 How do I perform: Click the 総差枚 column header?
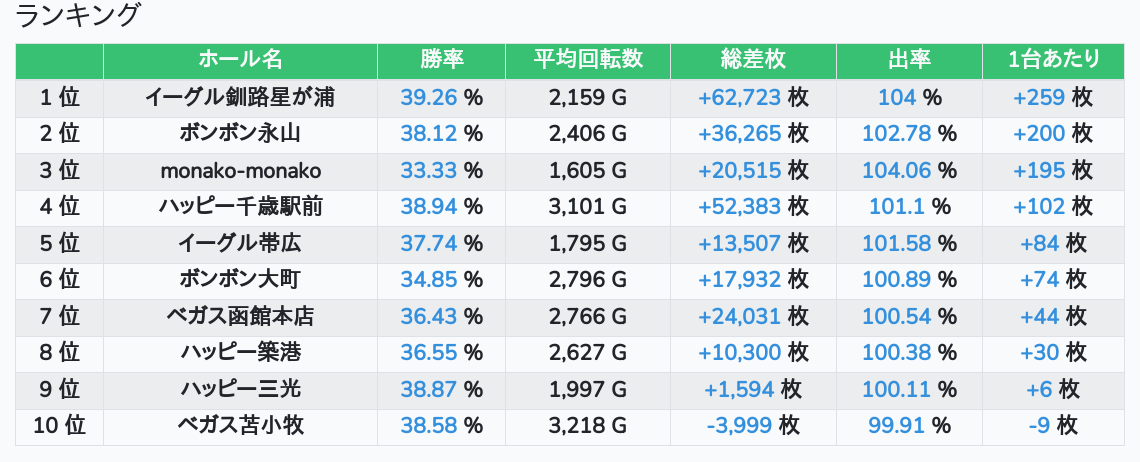click(753, 60)
